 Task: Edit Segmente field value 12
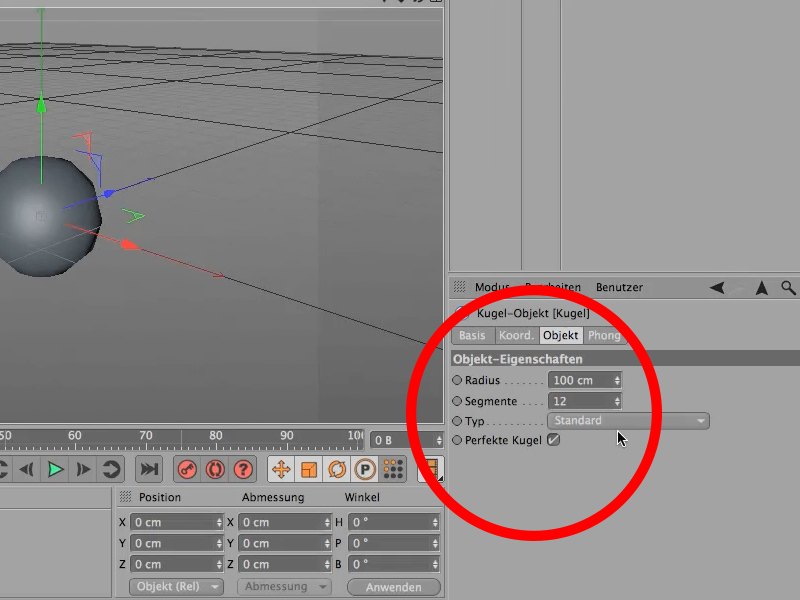point(580,401)
